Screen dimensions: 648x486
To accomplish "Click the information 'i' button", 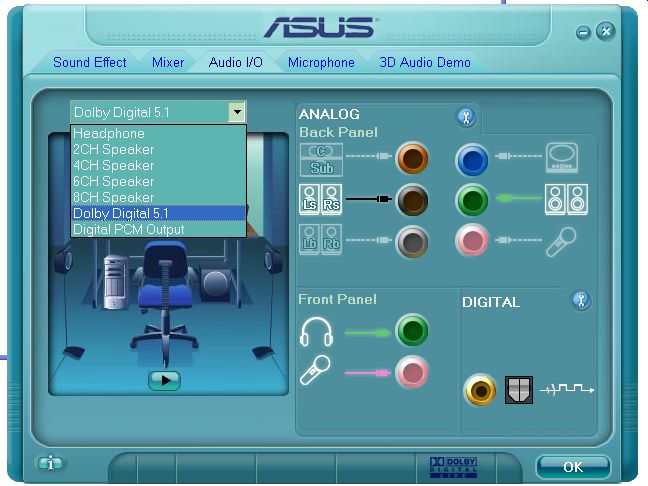I will [50, 463].
